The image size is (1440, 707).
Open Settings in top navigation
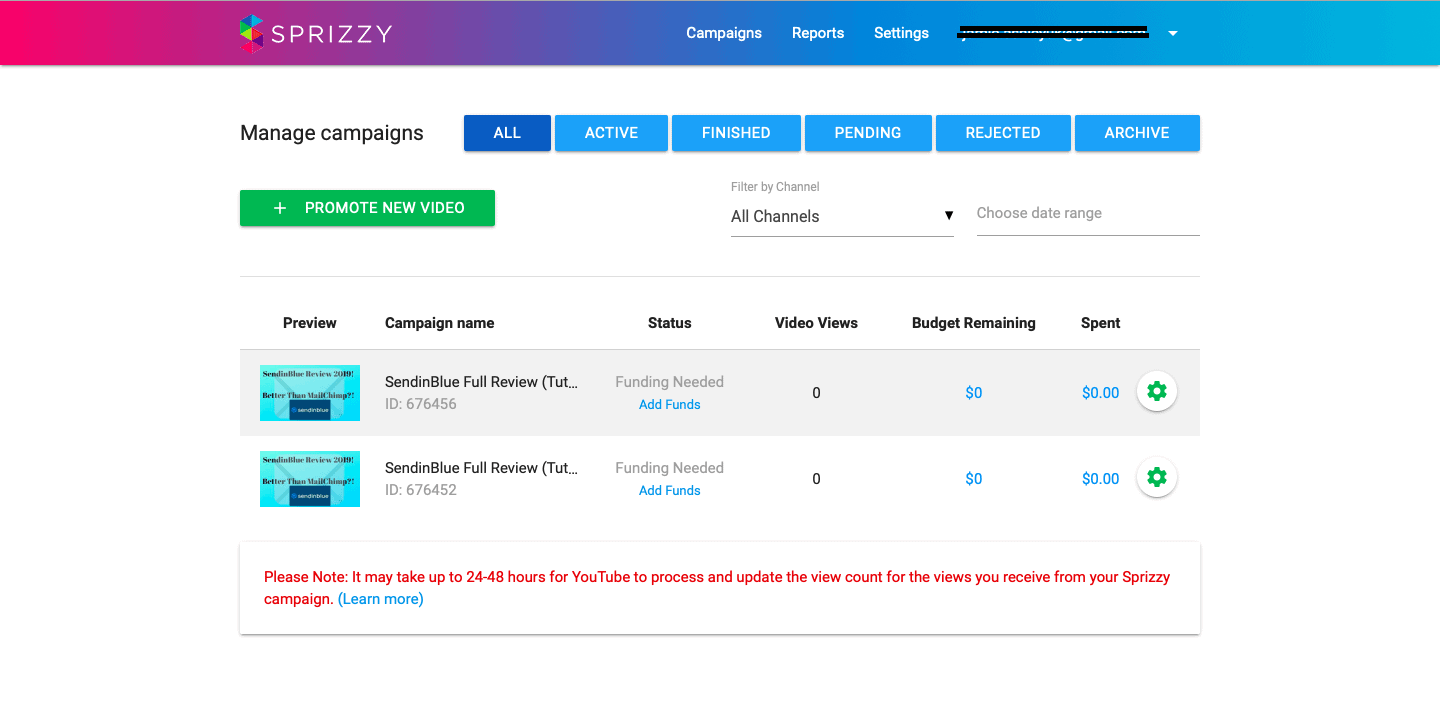tap(901, 33)
